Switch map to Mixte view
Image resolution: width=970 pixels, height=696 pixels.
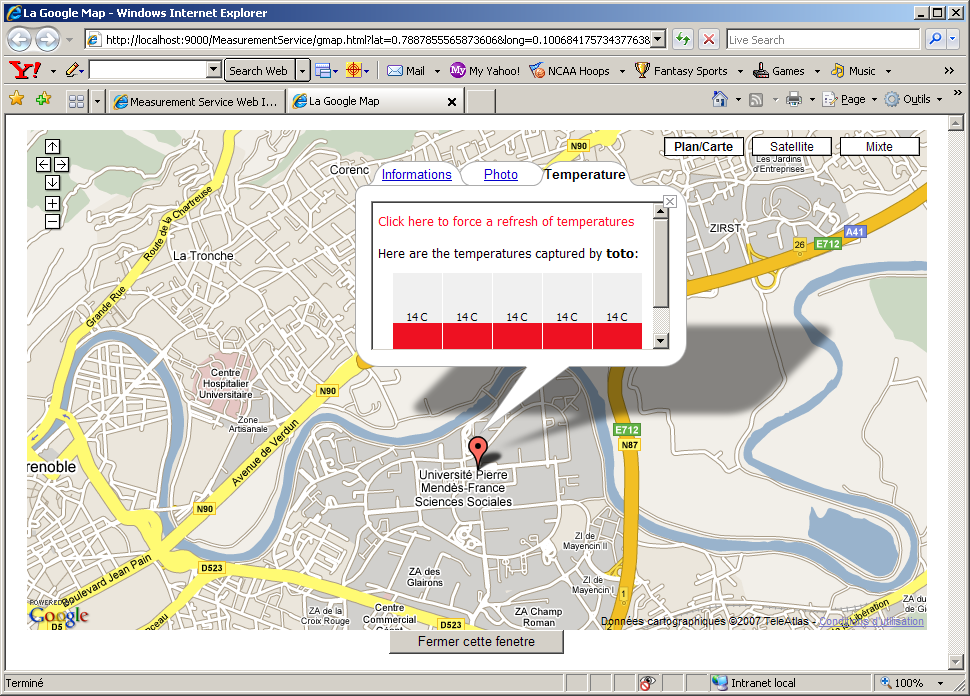(879, 147)
